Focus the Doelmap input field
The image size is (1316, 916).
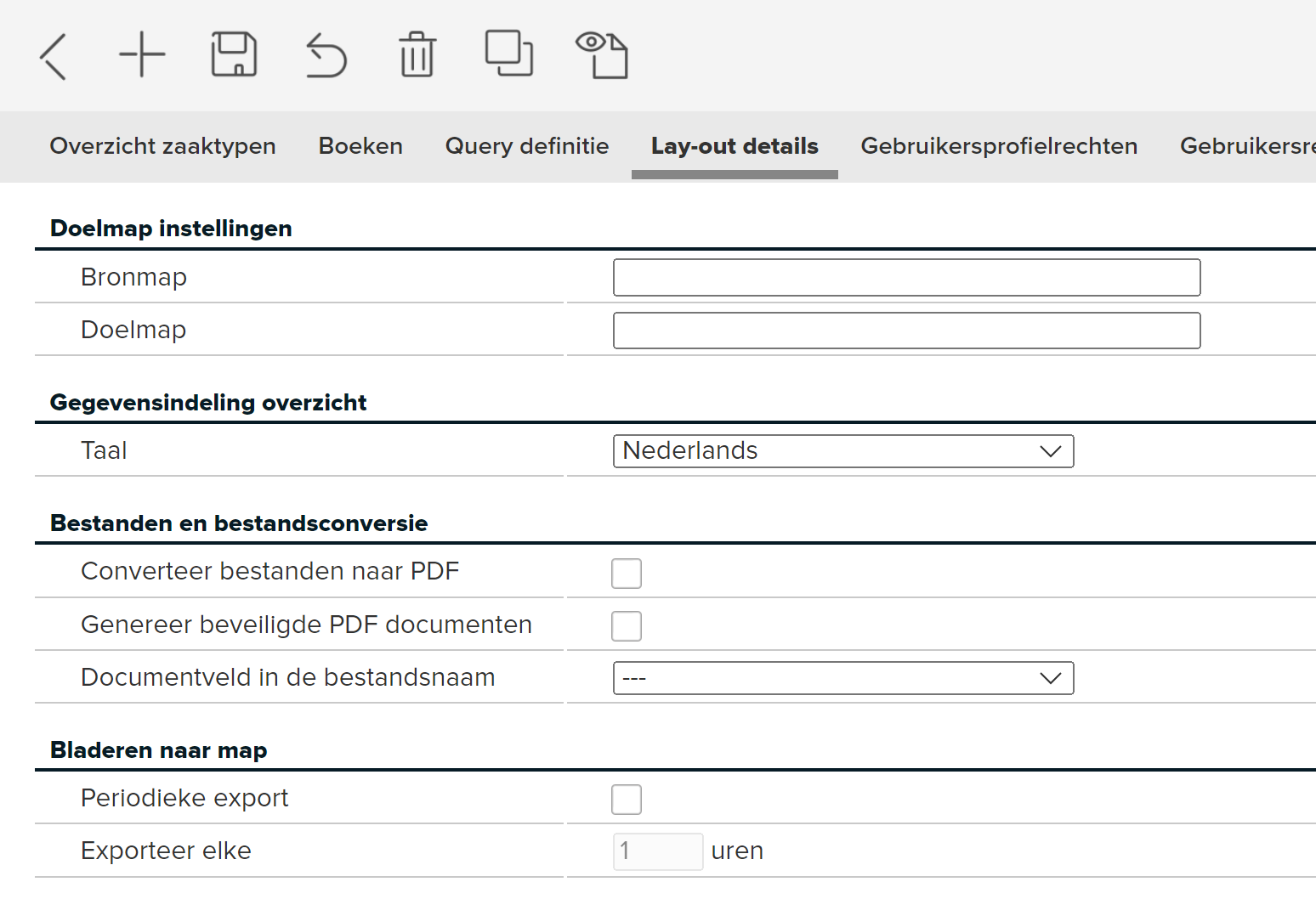tap(906, 331)
